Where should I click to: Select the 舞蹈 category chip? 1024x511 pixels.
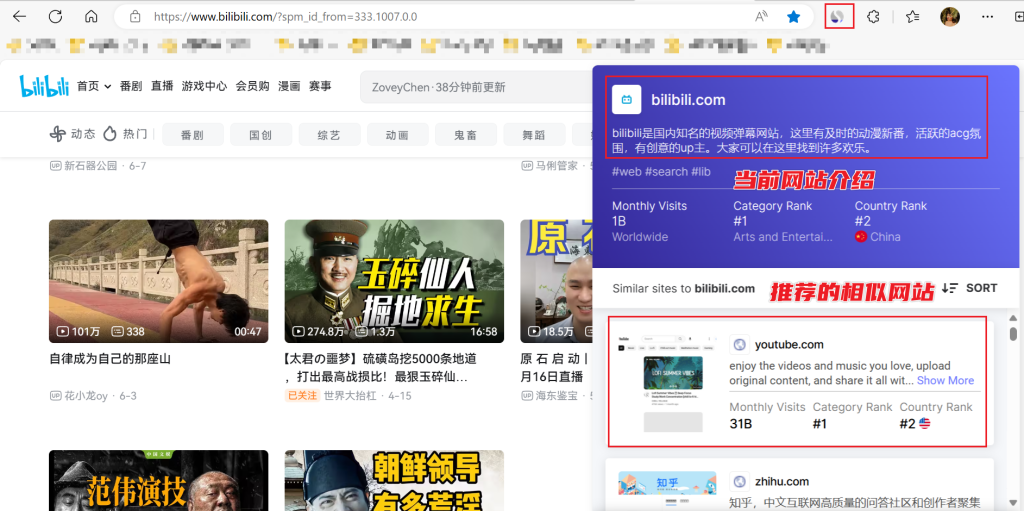pyautogui.click(x=534, y=135)
